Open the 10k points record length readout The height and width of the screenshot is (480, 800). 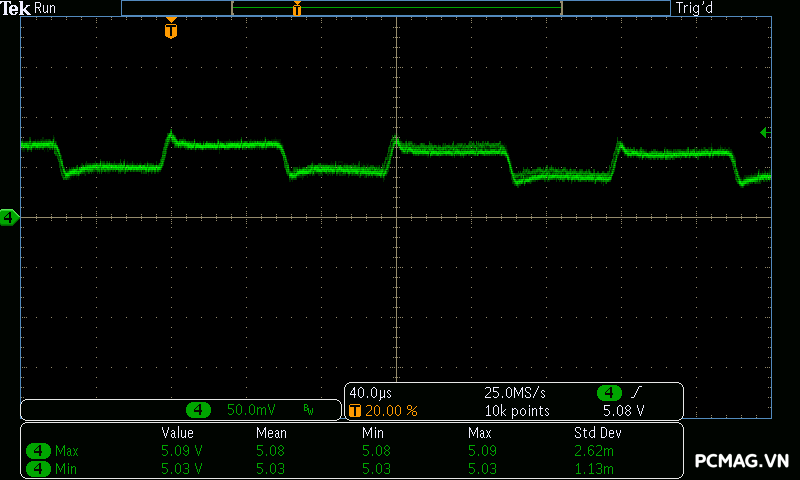(x=517, y=410)
